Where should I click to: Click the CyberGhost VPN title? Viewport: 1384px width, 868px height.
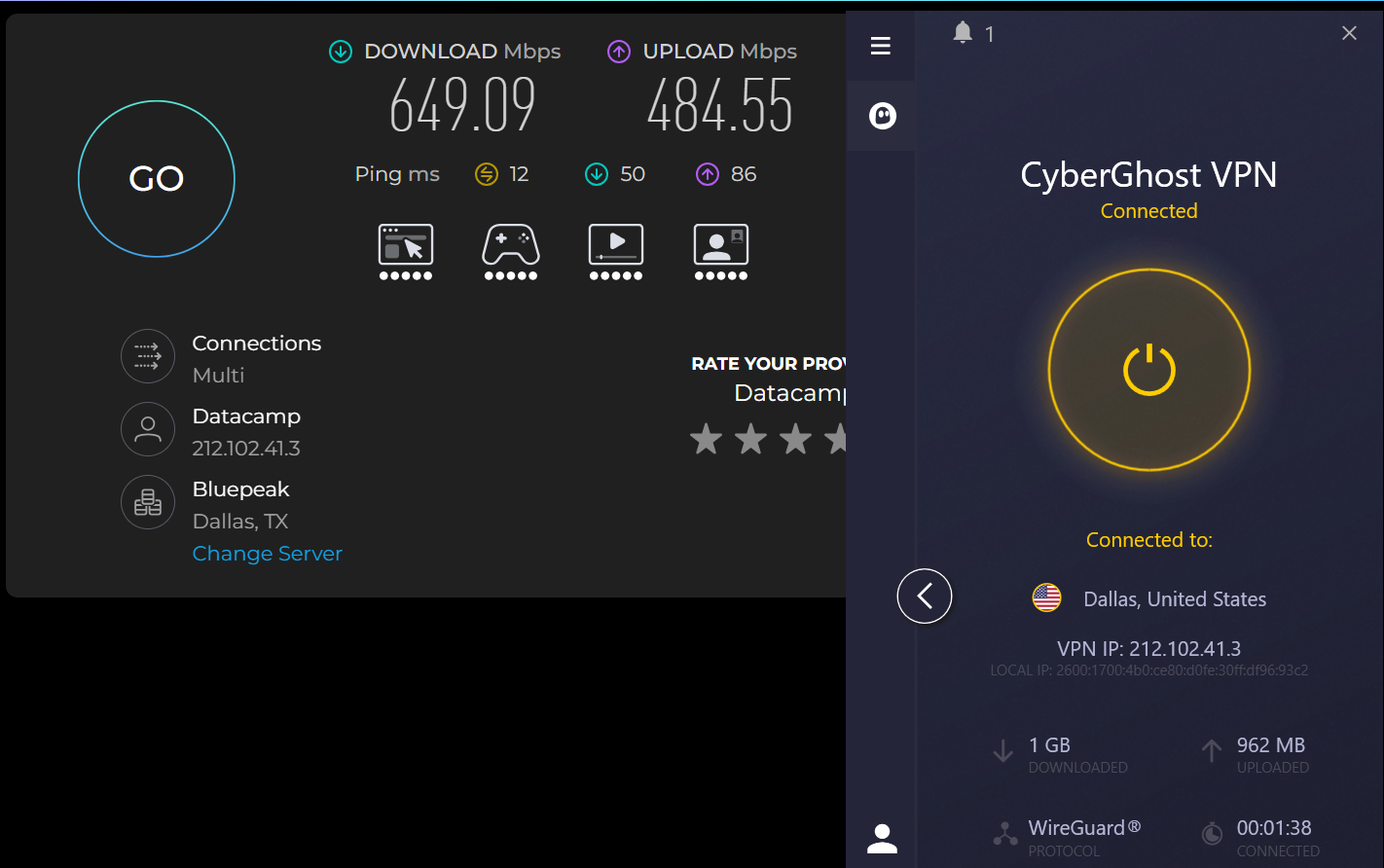pyautogui.click(x=1148, y=175)
